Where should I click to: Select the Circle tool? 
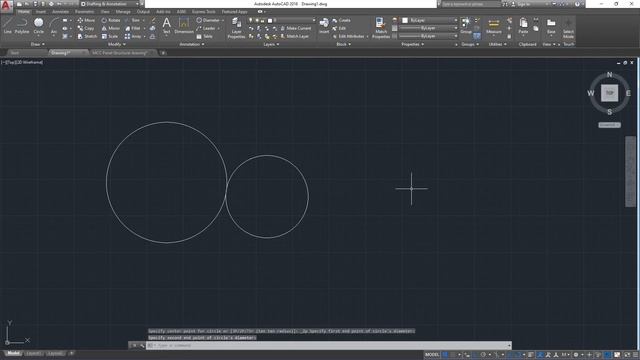click(38, 25)
